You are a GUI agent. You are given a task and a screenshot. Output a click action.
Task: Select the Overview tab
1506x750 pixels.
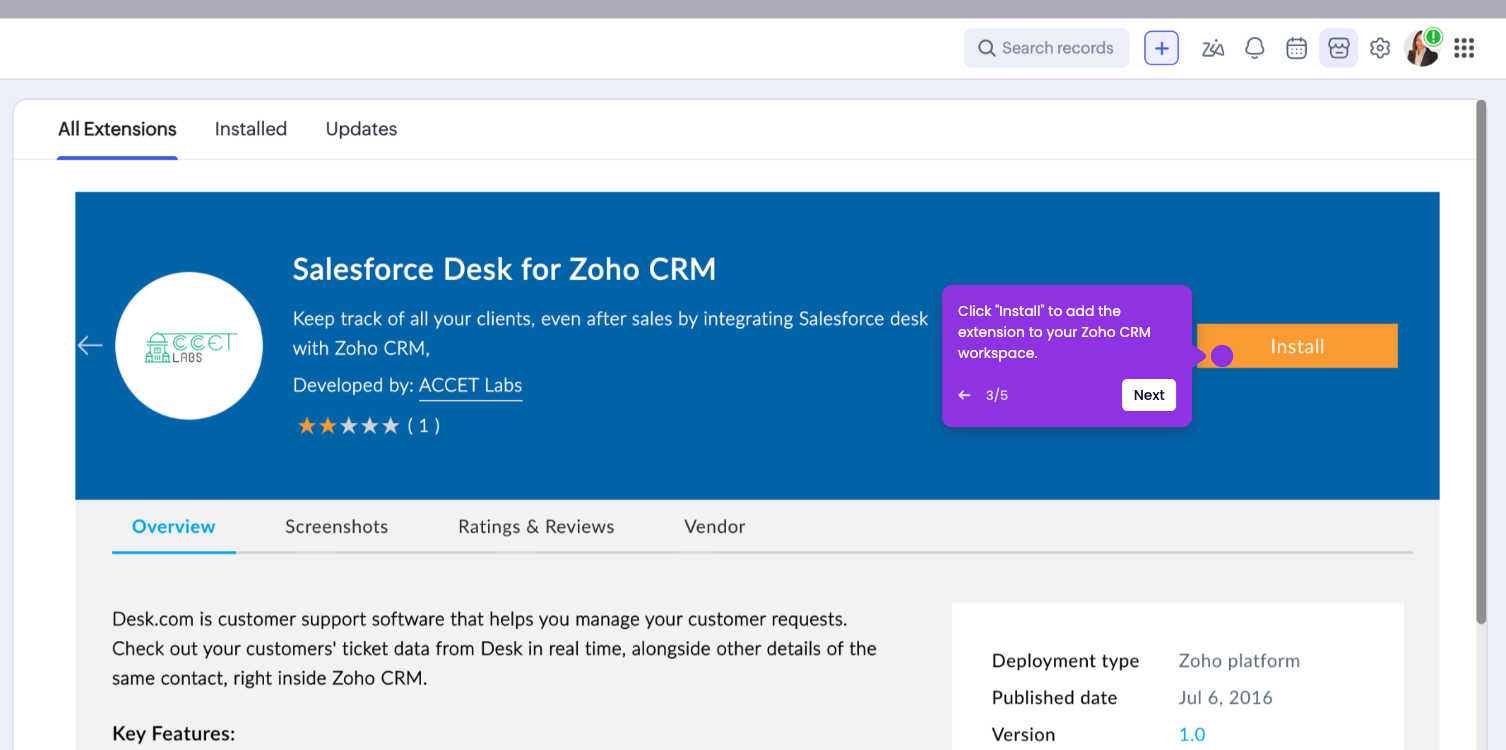click(x=174, y=527)
